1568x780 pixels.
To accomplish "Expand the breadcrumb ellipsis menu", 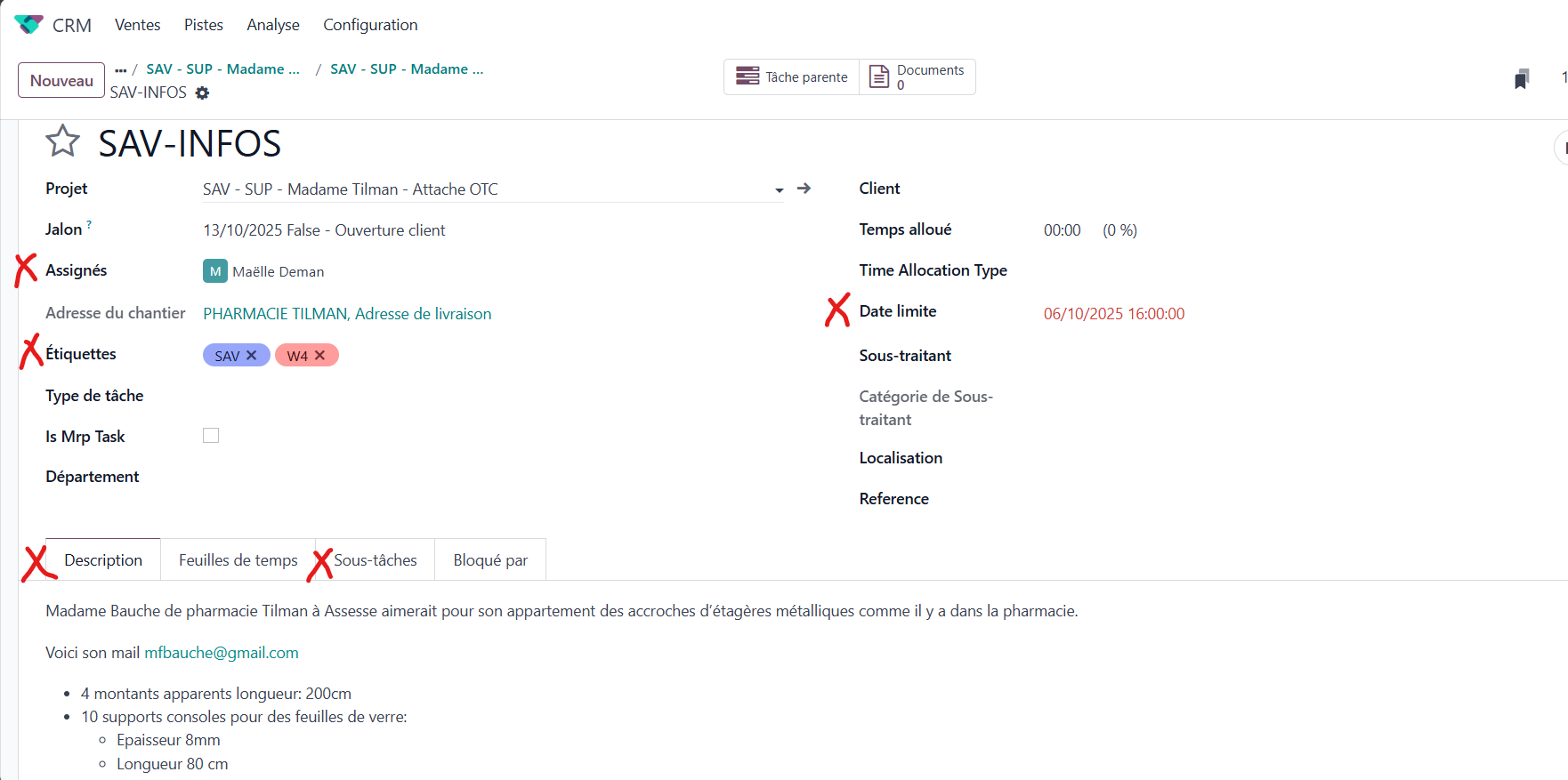I will tap(121, 70).
